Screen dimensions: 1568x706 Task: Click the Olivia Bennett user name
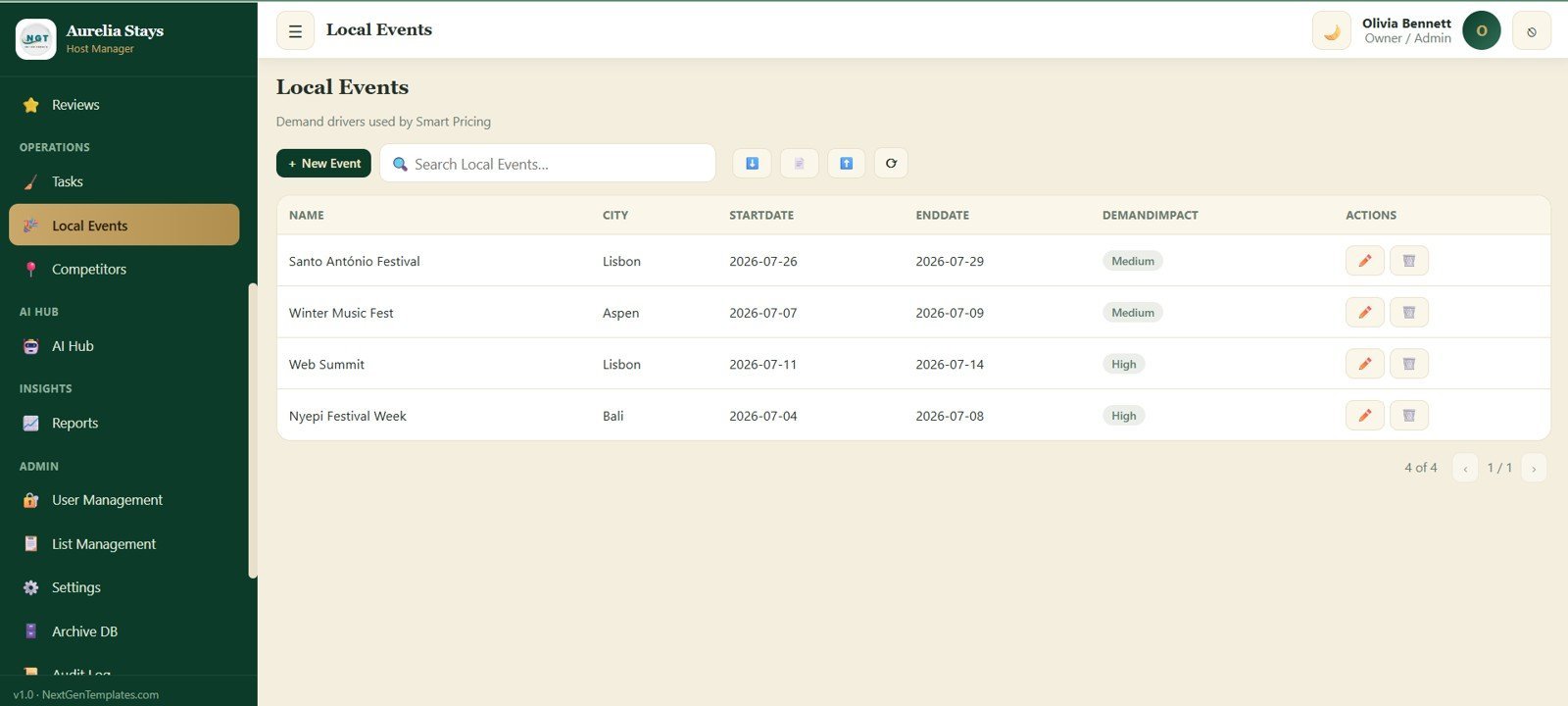click(x=1406, y=24)
